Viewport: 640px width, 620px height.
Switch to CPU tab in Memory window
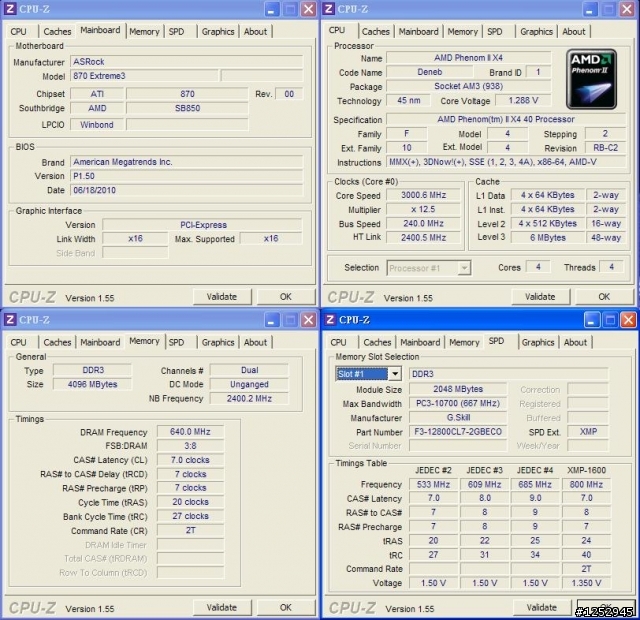point(19,342)
